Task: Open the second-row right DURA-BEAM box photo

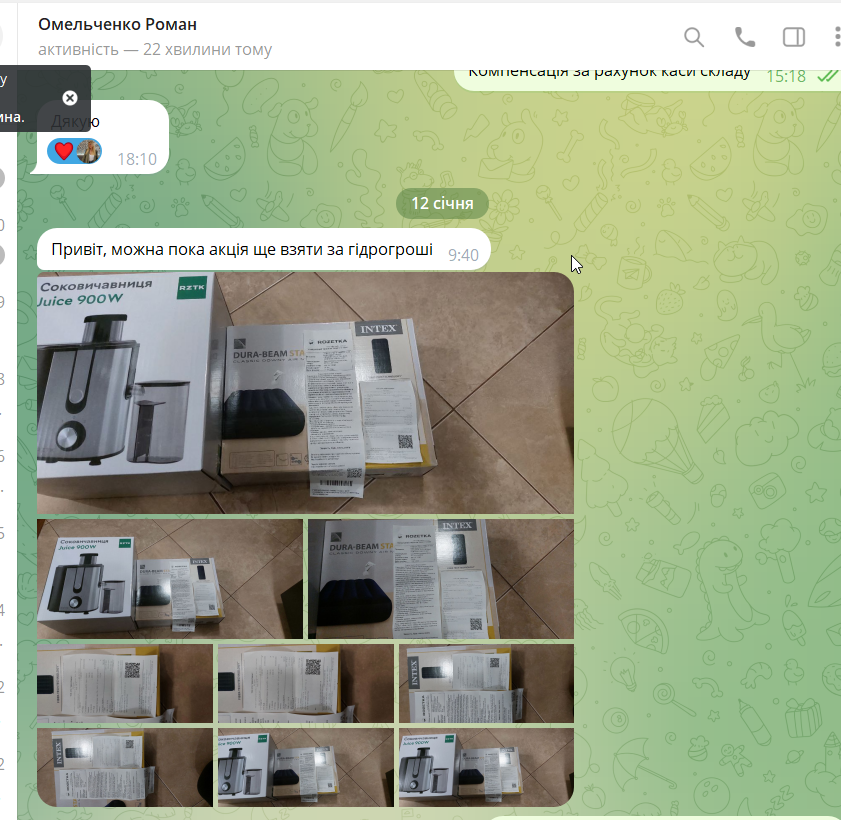Action: tap(441, 579)
